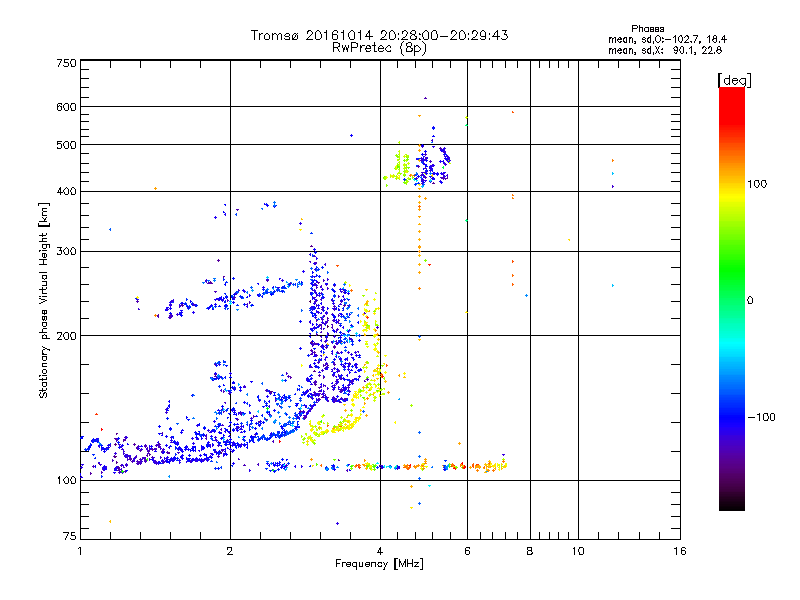The height and width of the screenshot is (600, 800).
Task: Click the x-axis tick label '16'
Action: (680, 551)
